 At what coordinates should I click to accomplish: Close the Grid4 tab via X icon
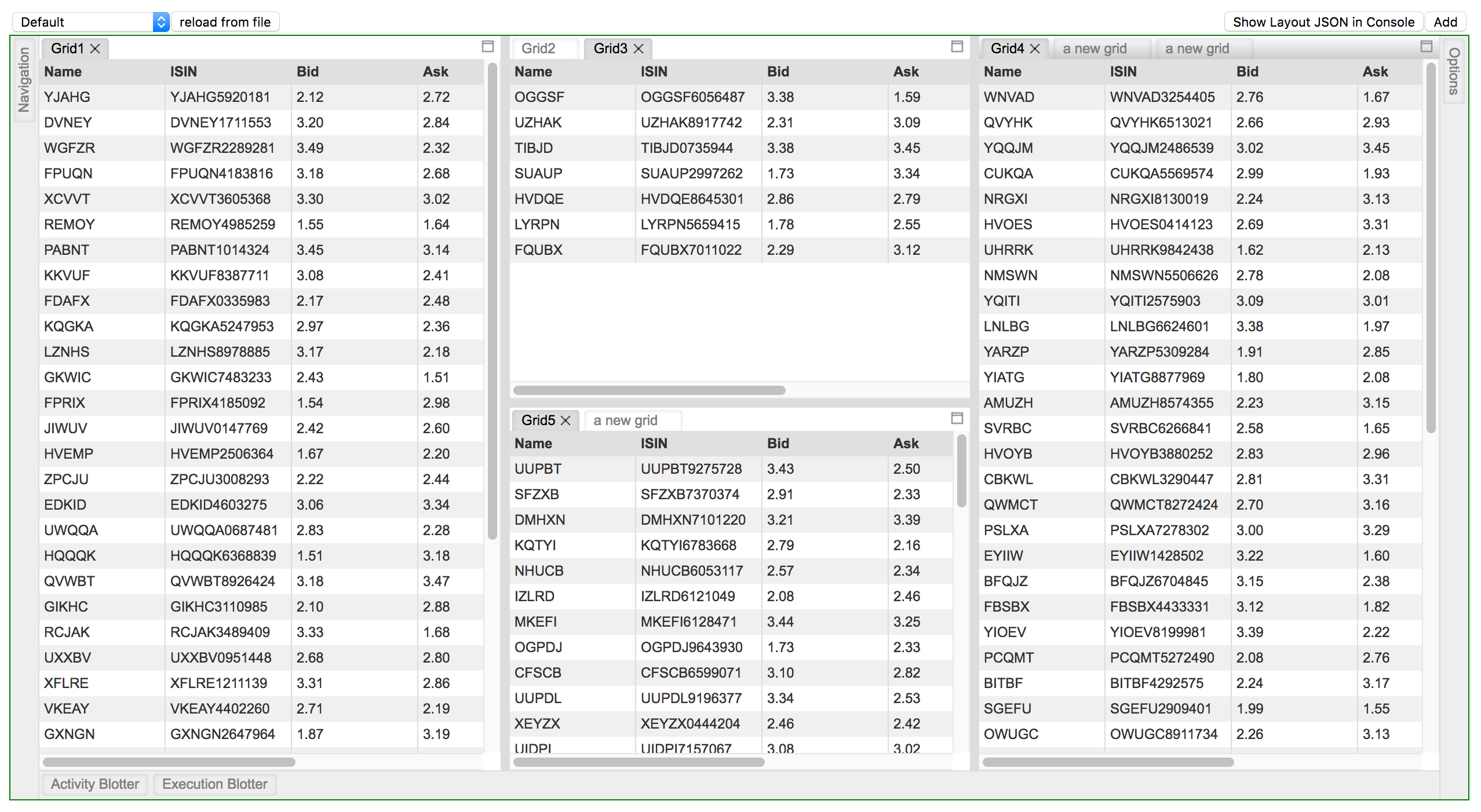pos(1035,49)
